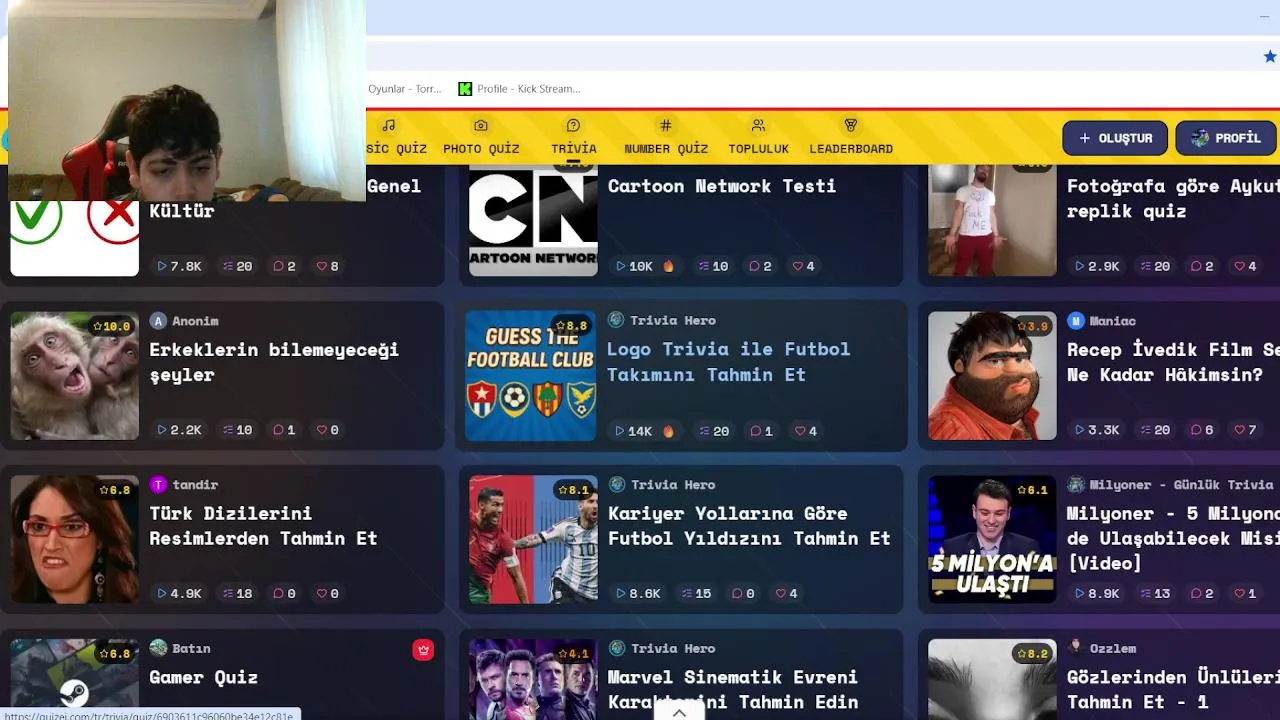Click the question mark icon above Trivia

point(573,126)
